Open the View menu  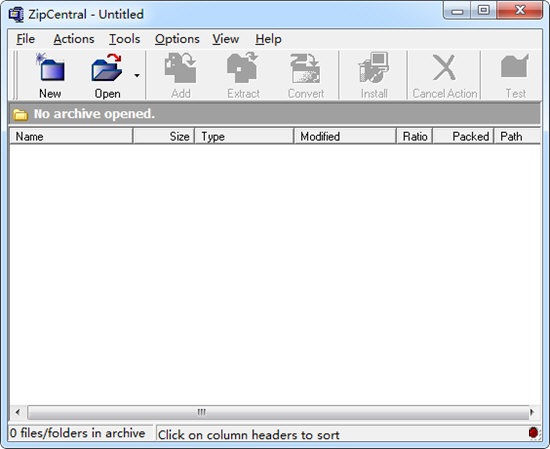[x=226, y=39]
